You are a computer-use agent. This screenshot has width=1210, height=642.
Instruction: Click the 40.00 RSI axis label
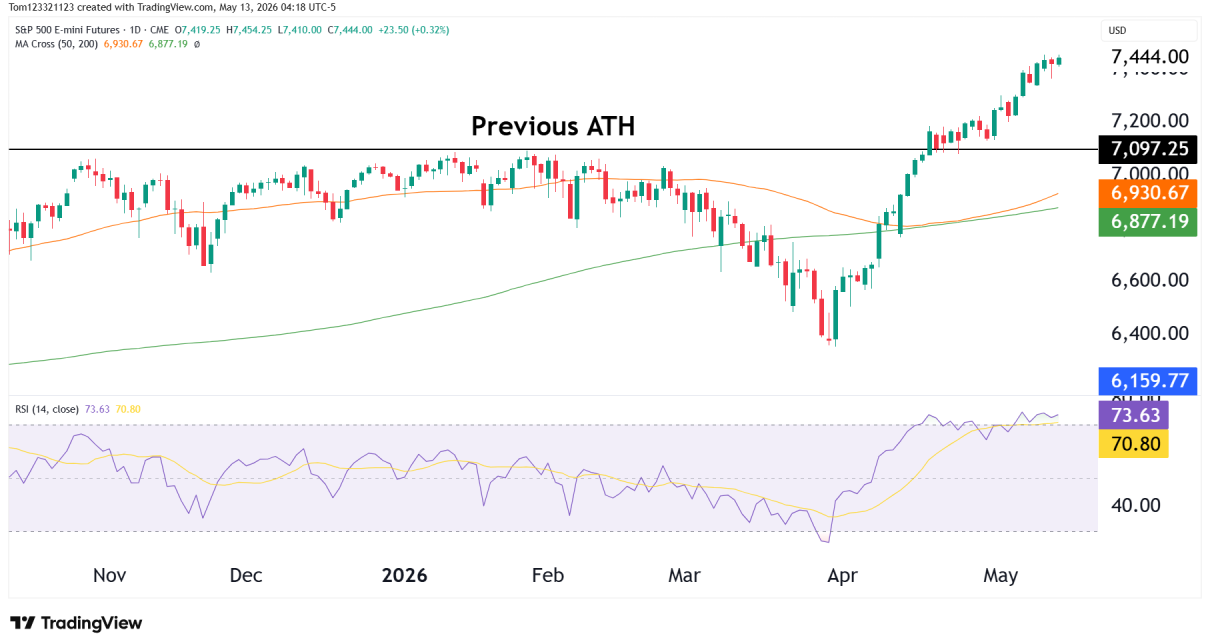1136,505
